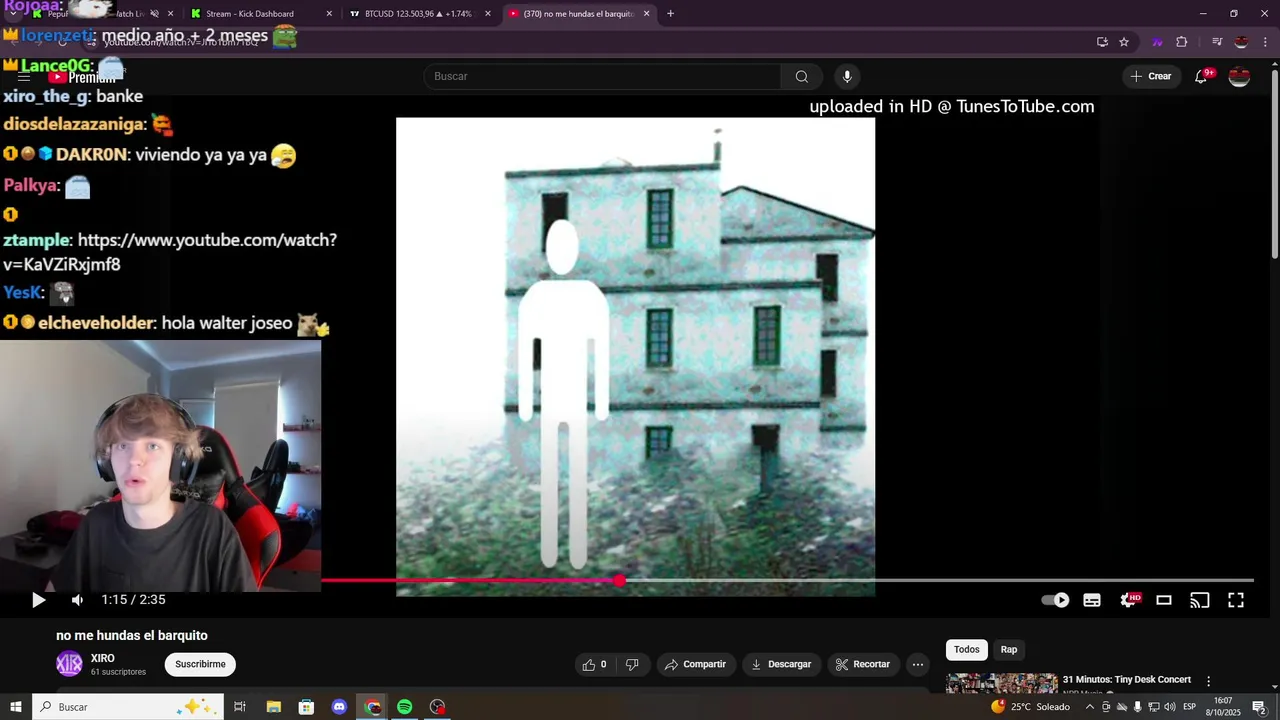Open the 16:07 clock and calendar

1225,707
